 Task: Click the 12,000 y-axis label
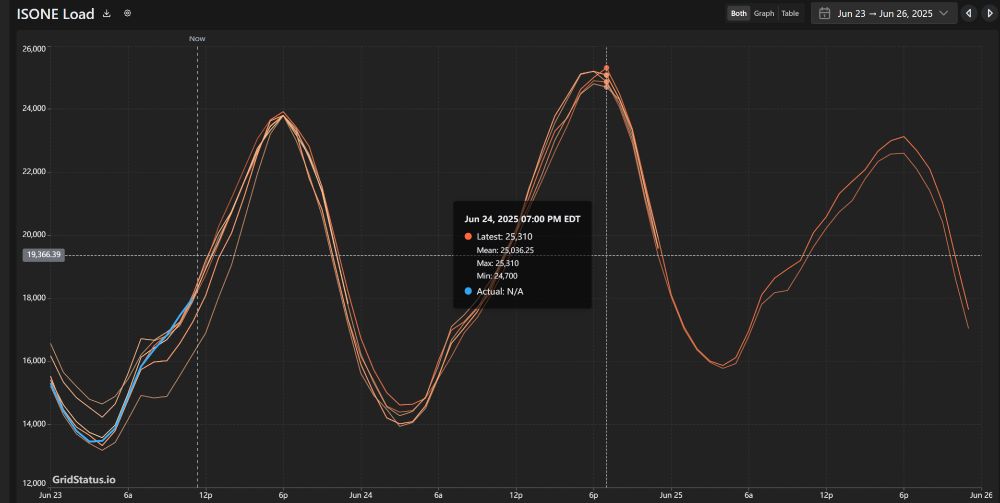click(x=34, y=483)
